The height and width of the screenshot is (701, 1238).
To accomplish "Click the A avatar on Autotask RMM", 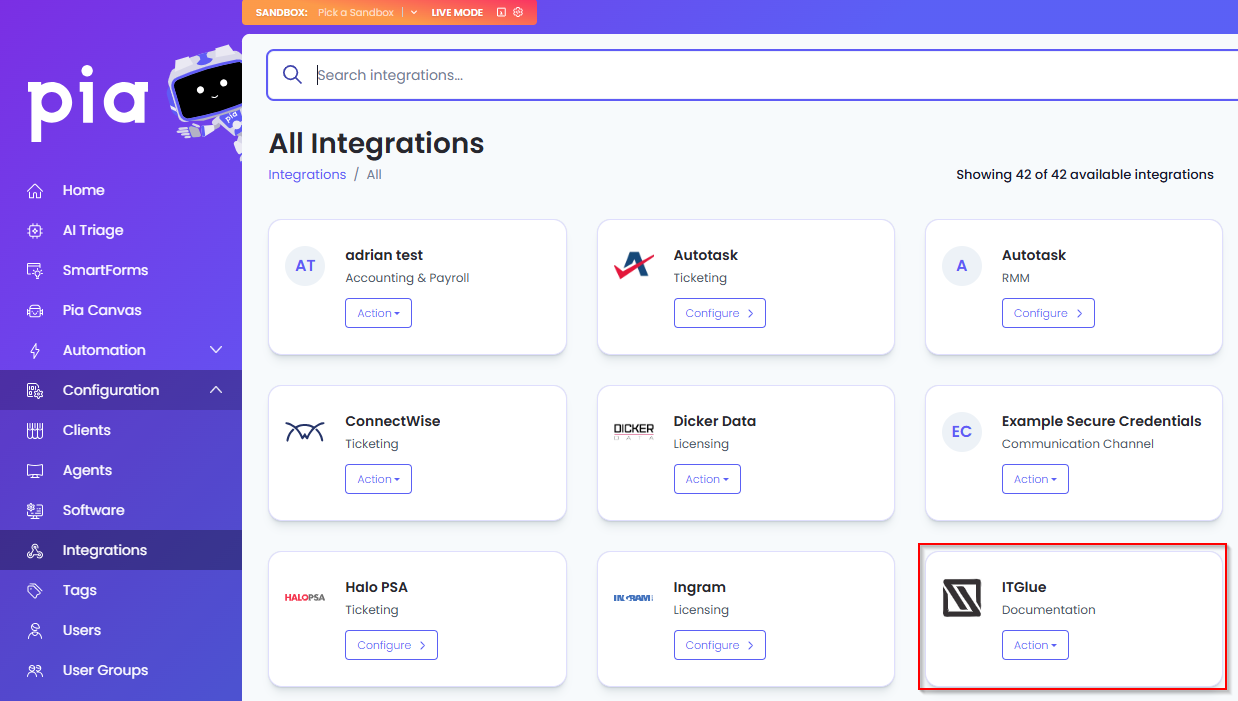I will pyautogui.click(x=962, y=266).
